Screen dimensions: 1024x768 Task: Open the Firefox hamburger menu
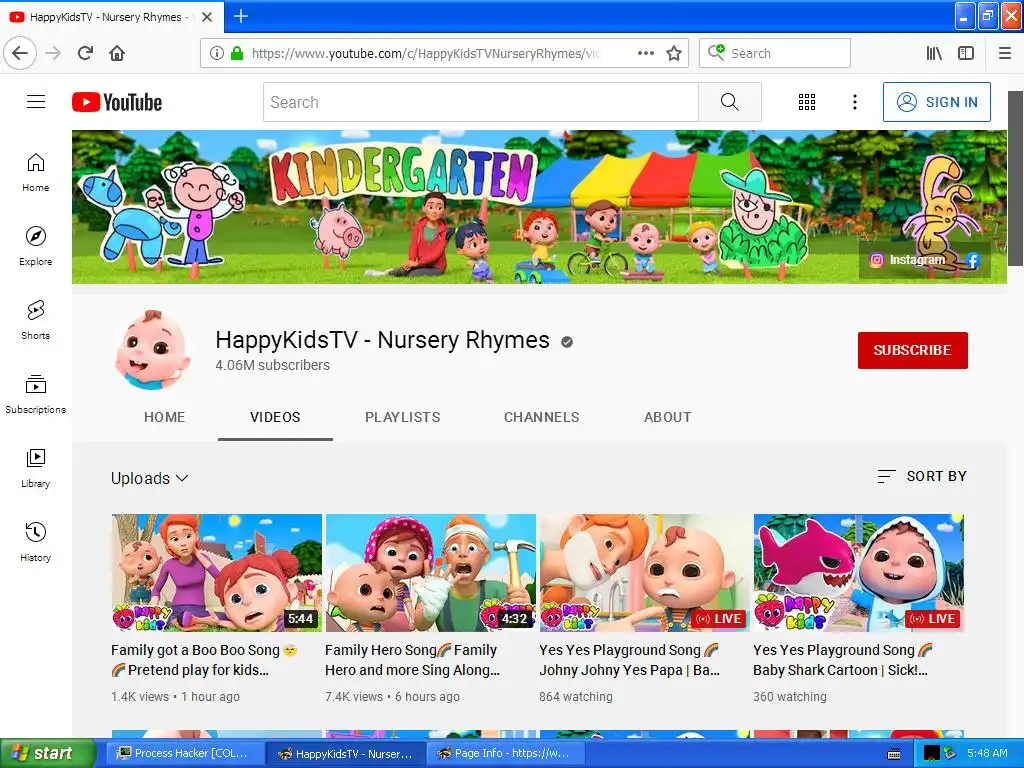click(1005, 53)
